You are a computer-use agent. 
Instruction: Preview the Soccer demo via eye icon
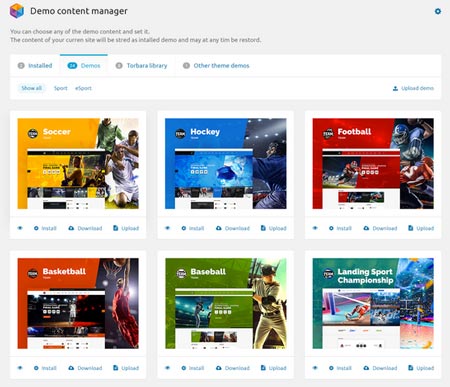pos(20,228)
